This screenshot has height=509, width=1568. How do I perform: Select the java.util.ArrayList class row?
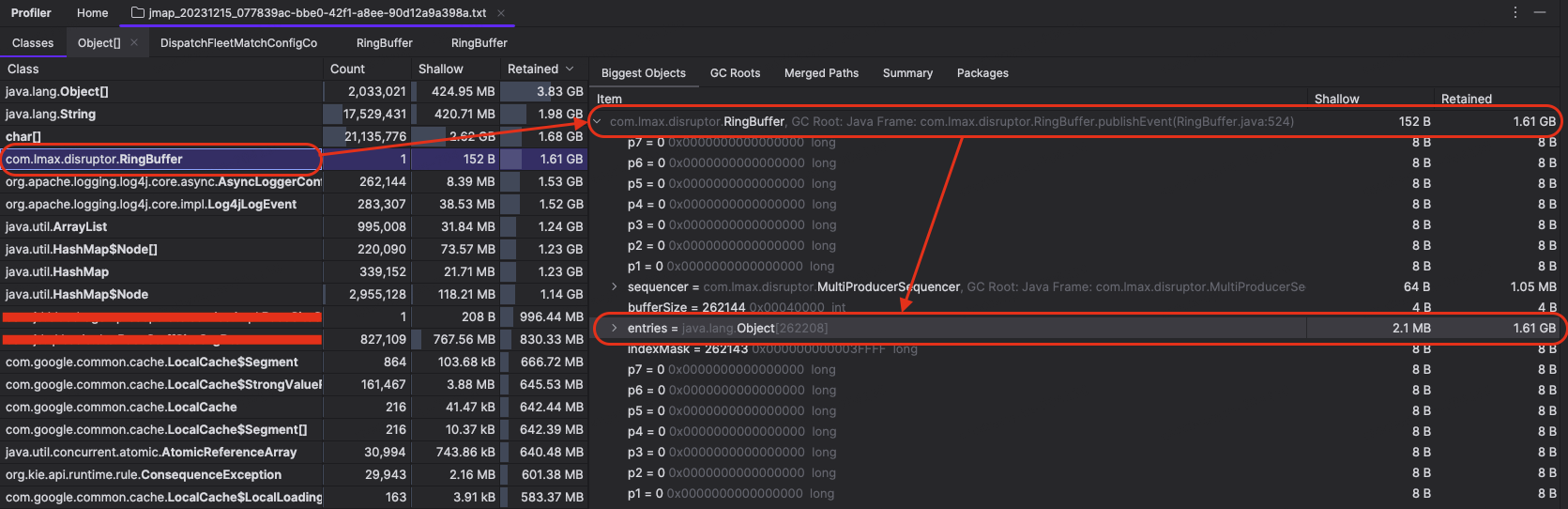tap(294, 226)
